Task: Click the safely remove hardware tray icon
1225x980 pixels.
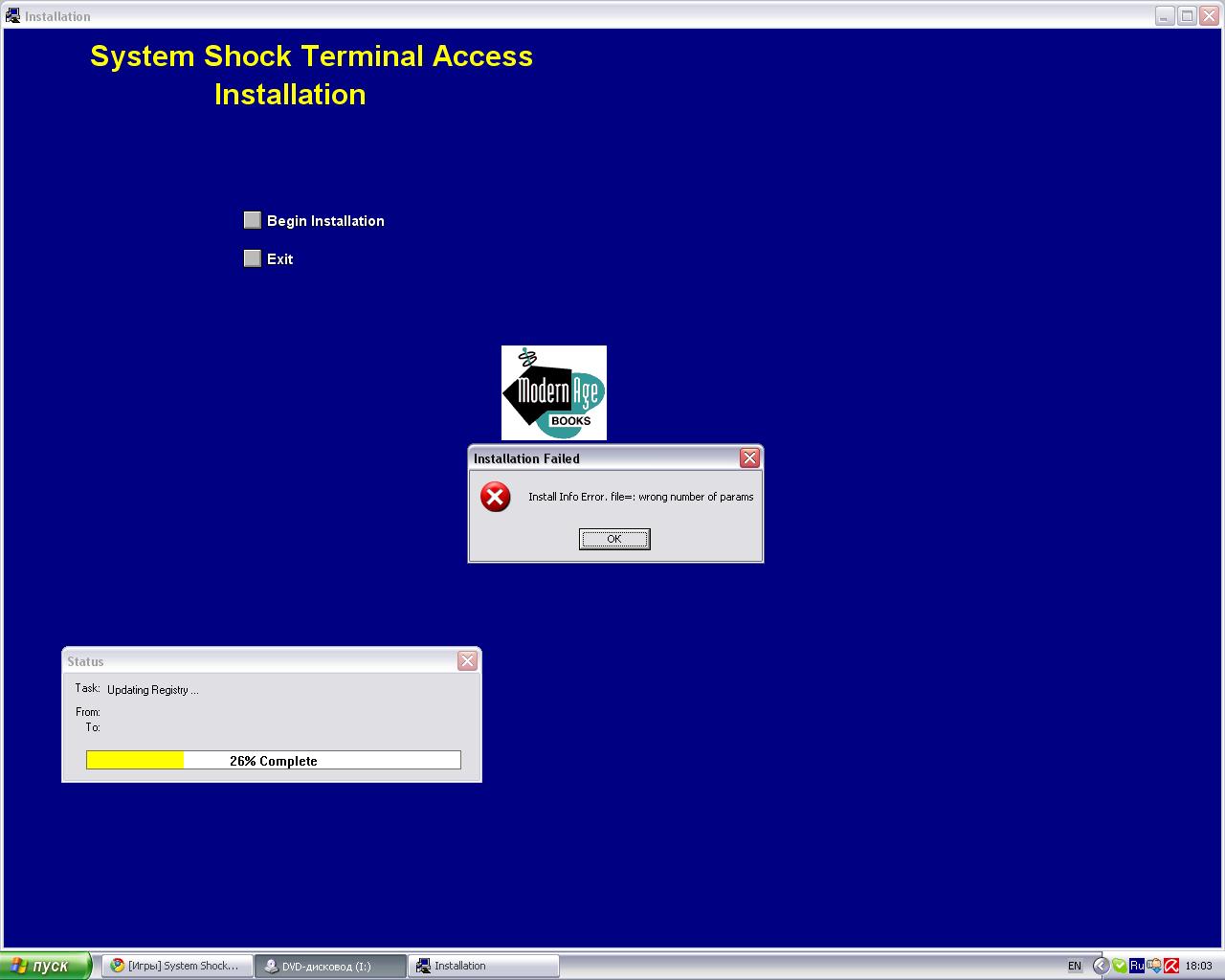Action: tap(1154, 967)
